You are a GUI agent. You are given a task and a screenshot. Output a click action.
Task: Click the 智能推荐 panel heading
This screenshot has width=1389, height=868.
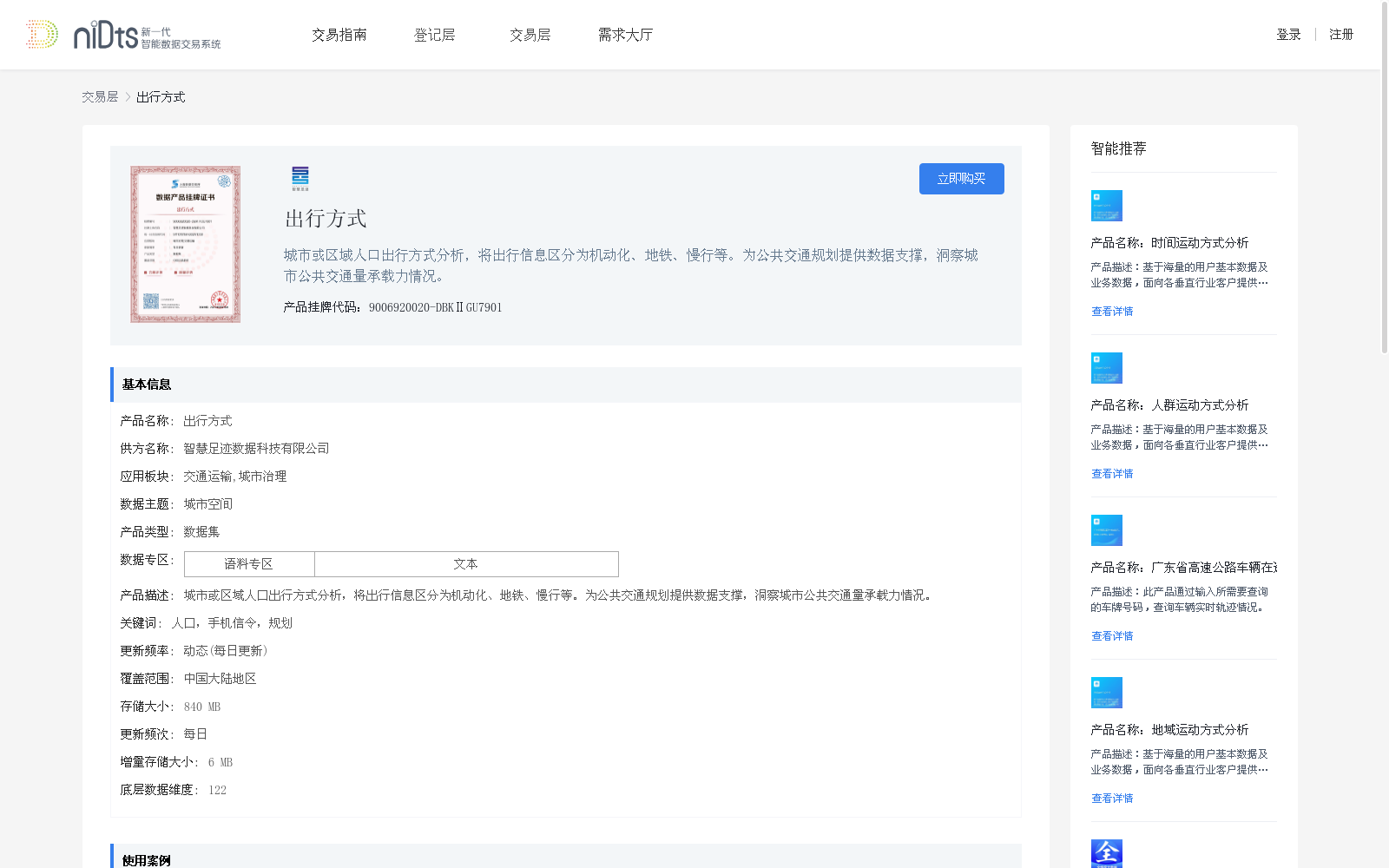(1118, 148)
